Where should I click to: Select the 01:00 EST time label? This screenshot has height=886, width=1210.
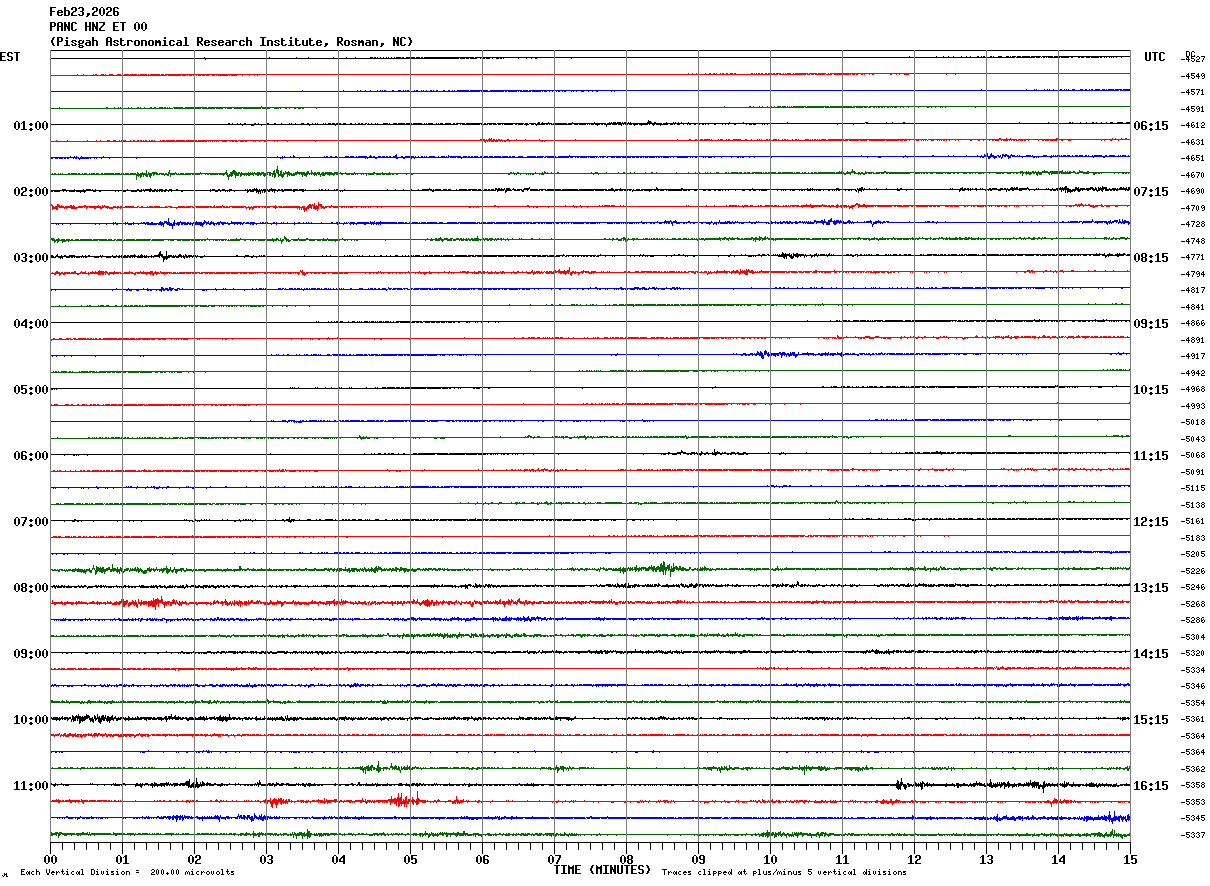tap(30, 126)
